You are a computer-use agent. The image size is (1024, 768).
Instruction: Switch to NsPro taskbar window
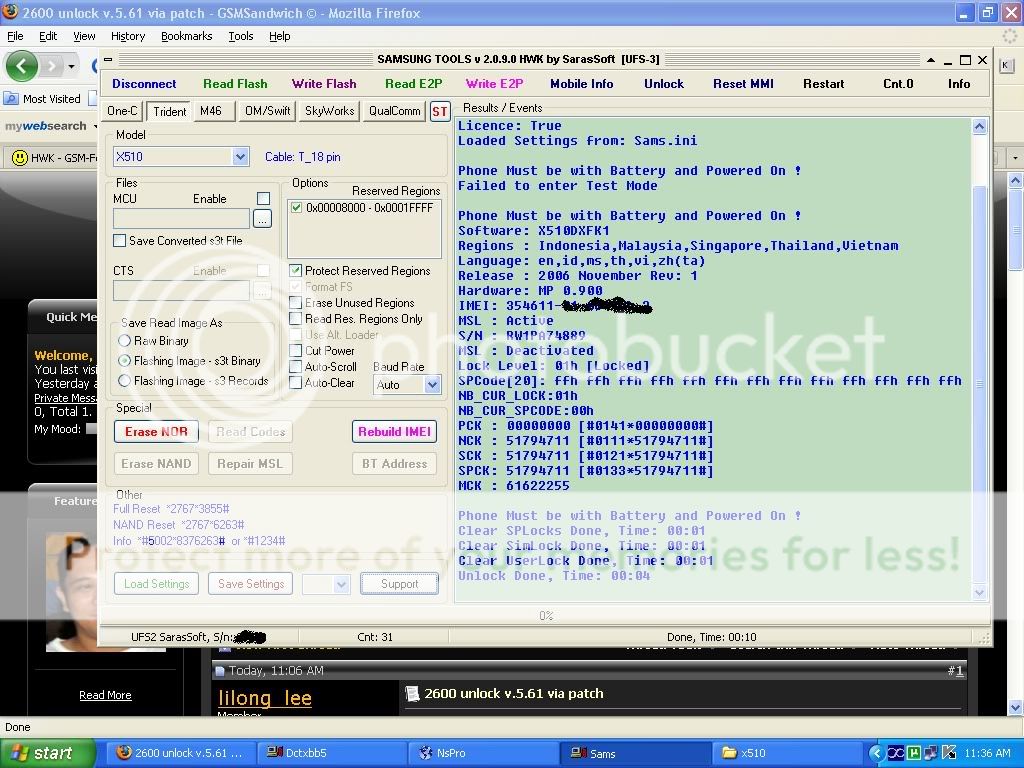(484, 753)
